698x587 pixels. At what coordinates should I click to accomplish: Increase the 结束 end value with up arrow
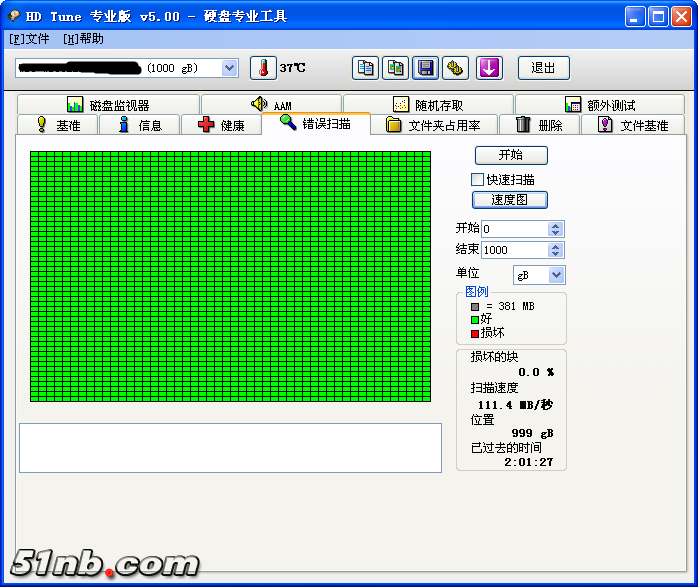point(556,245)
